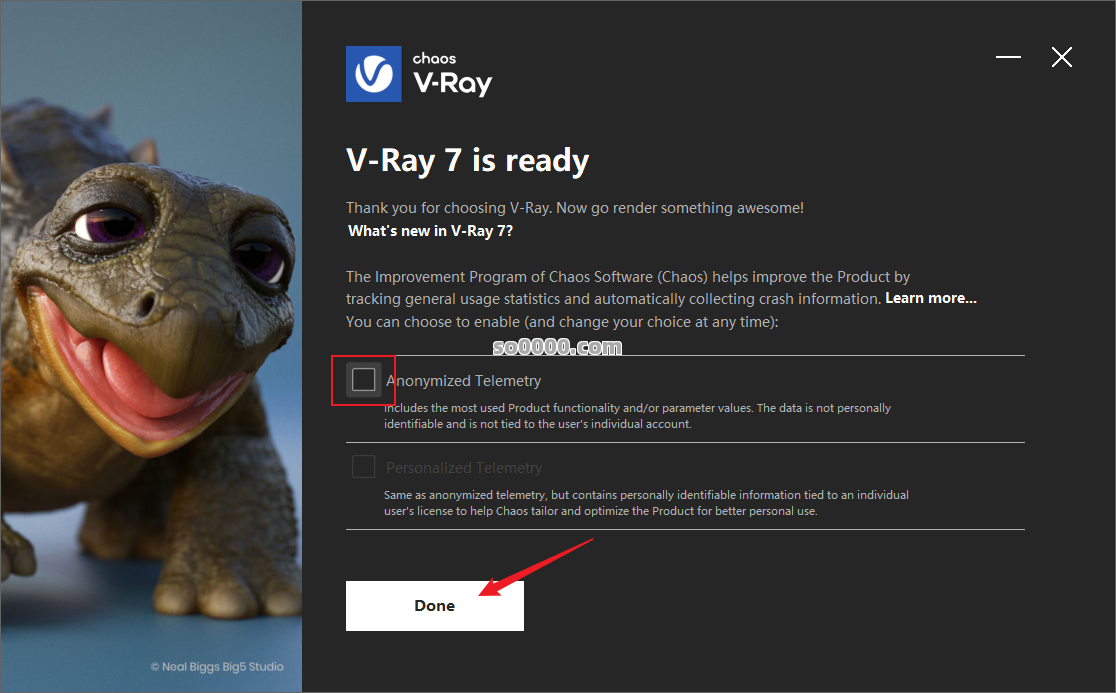Click the "You can choose to enable" sentence
This screenshot has height=693, width=1116.
[562, 322]
